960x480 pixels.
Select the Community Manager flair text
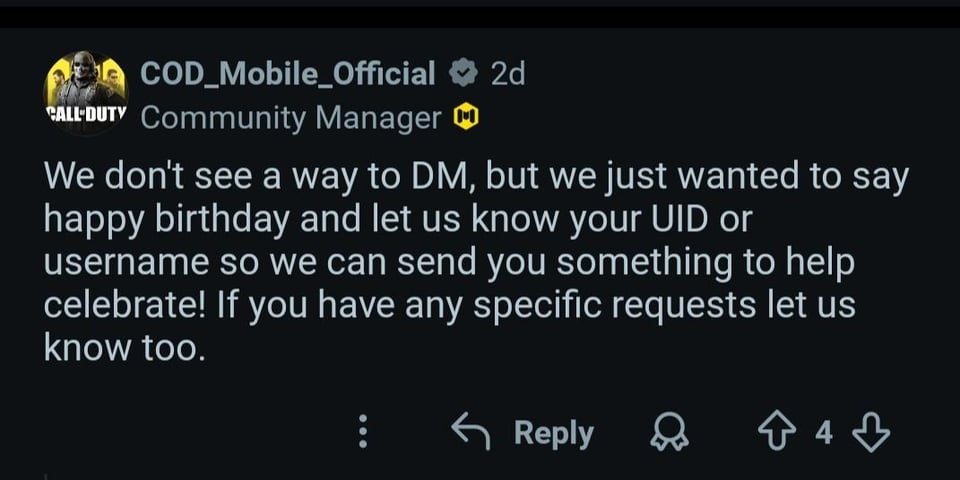coord(291,118)
